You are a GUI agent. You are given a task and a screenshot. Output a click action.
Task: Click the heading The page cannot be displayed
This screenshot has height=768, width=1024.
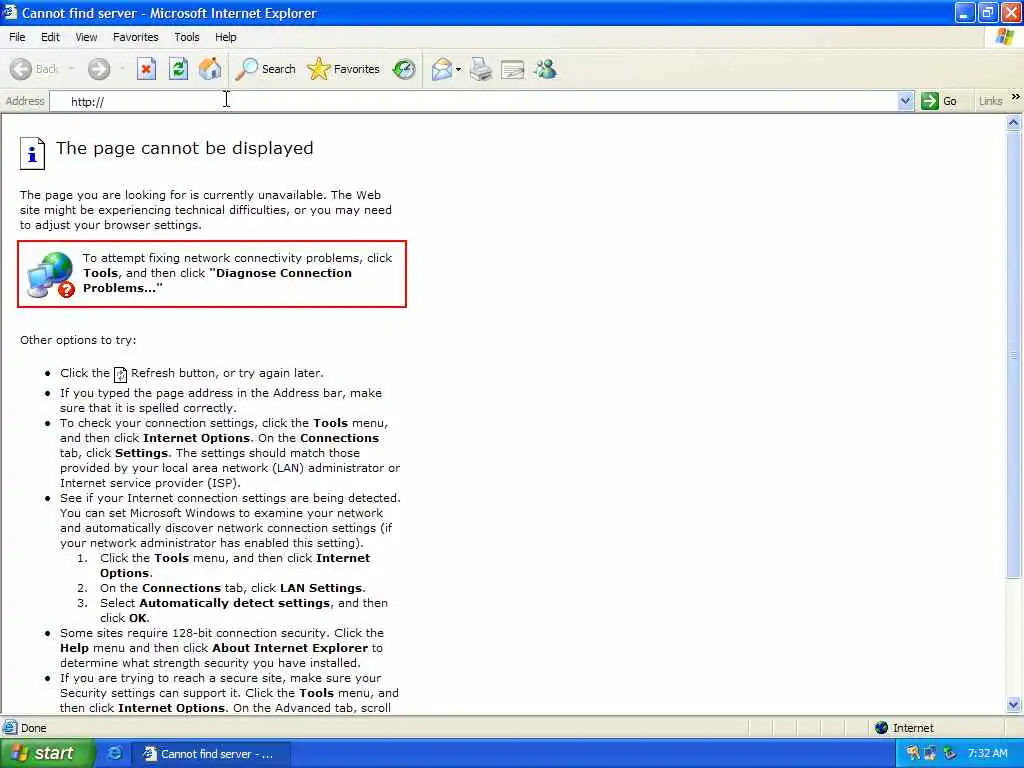[x=184, y=148]
